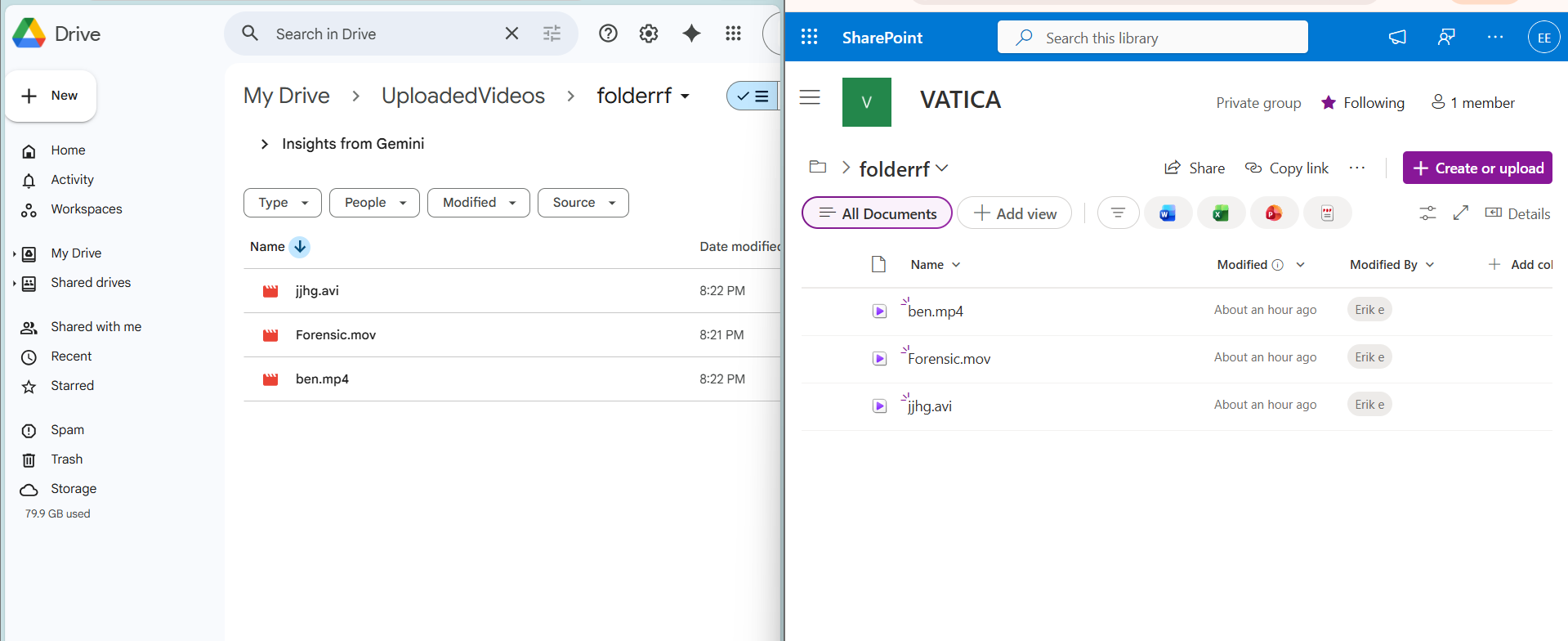
Task: Select the All Documents view tab
Action: click(877, 213)
